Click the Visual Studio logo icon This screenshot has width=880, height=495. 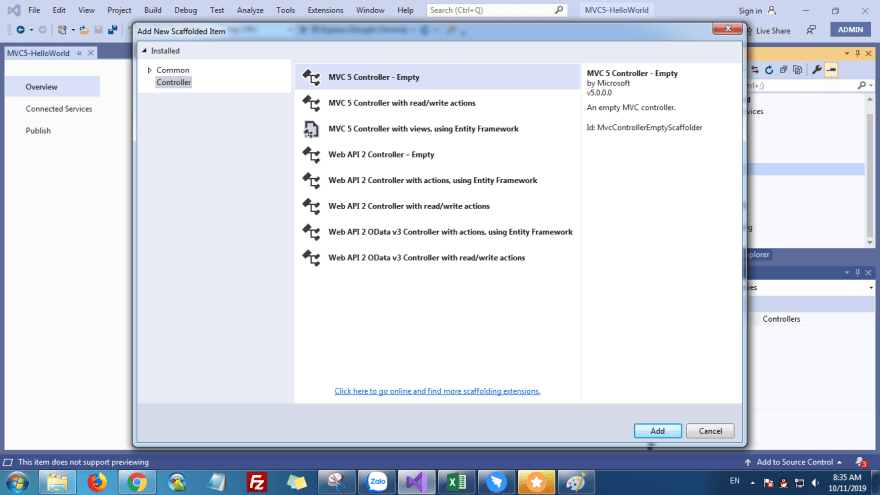[x=13, y=10]
